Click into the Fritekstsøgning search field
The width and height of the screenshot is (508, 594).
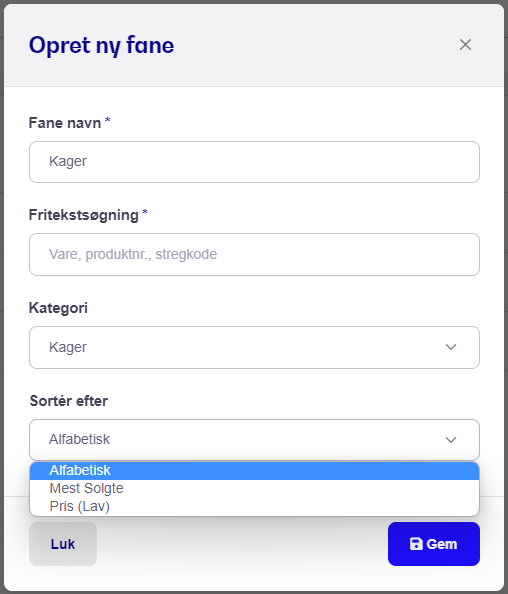[254, 255]
